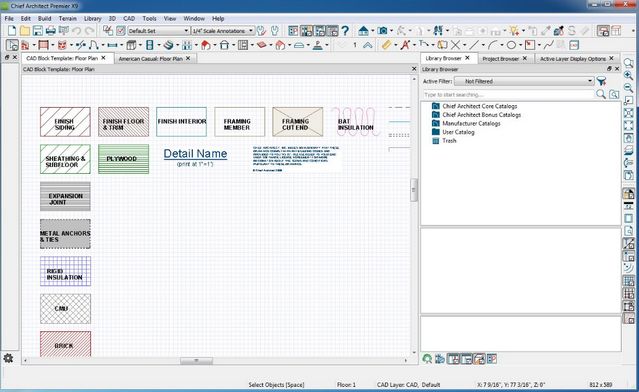Close the Library Browser tab
Image resolution: width=639 pixels, height=392 pixels.
click(x=467, y=58)
